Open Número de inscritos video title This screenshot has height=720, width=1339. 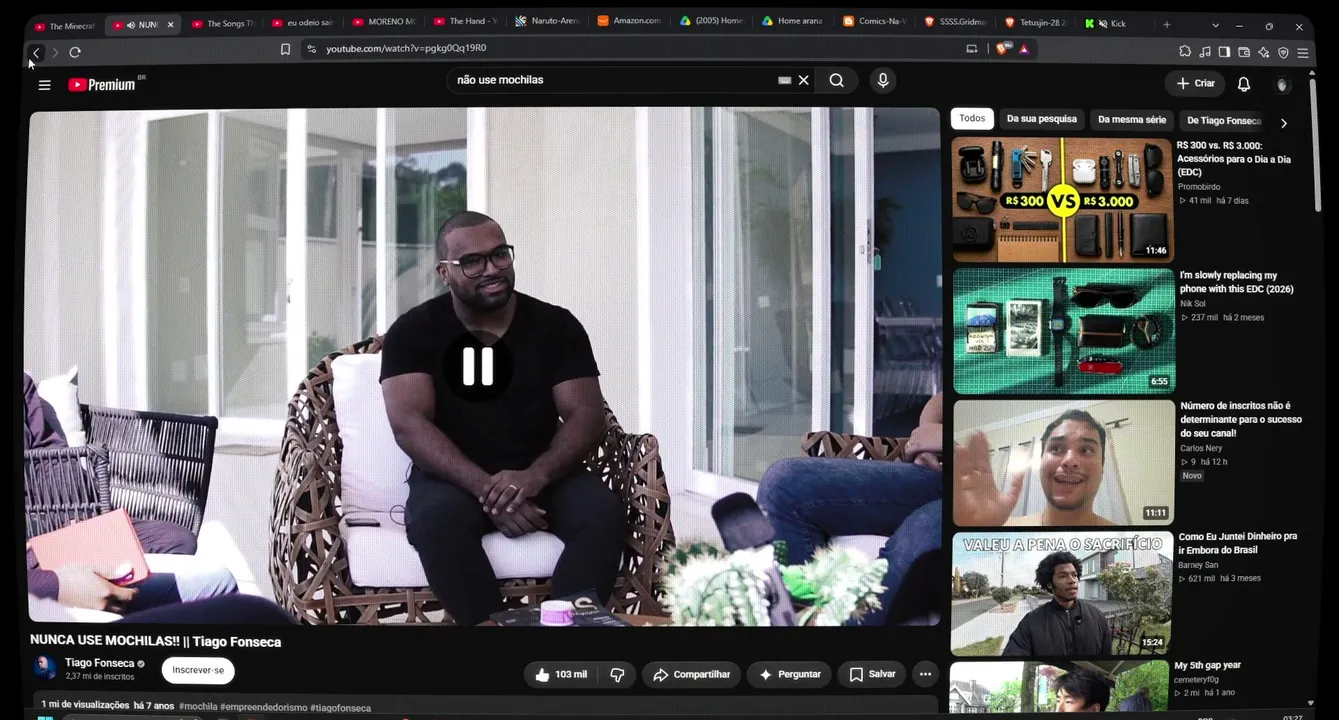1241,420
